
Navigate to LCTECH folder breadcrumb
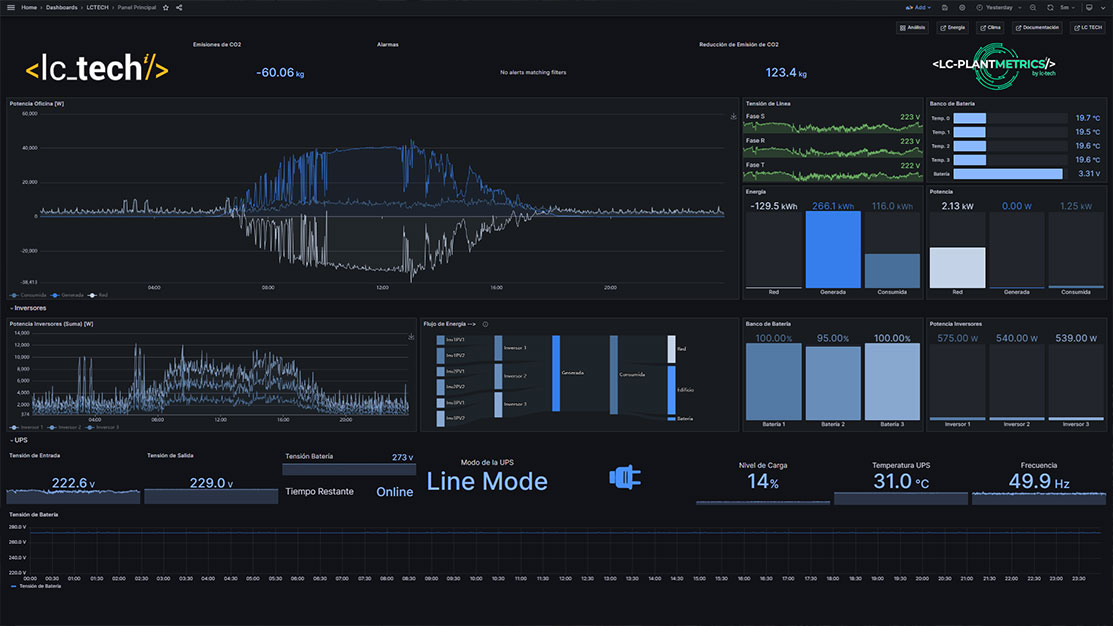pyautogui.click(x=97, y=7)
